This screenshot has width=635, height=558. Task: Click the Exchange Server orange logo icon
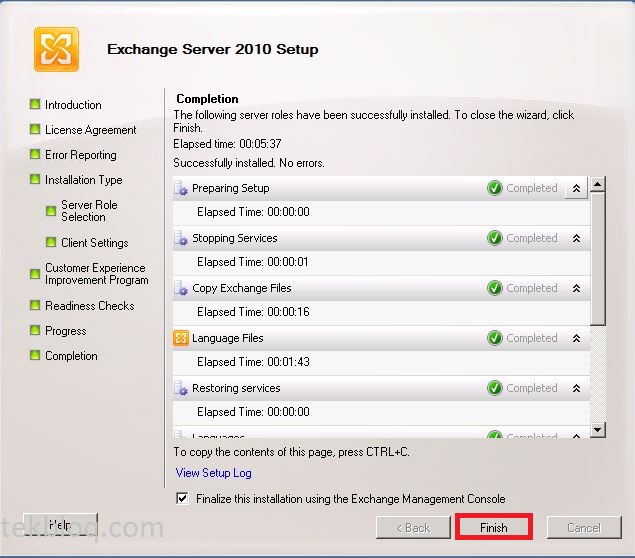tap(57, 49)
